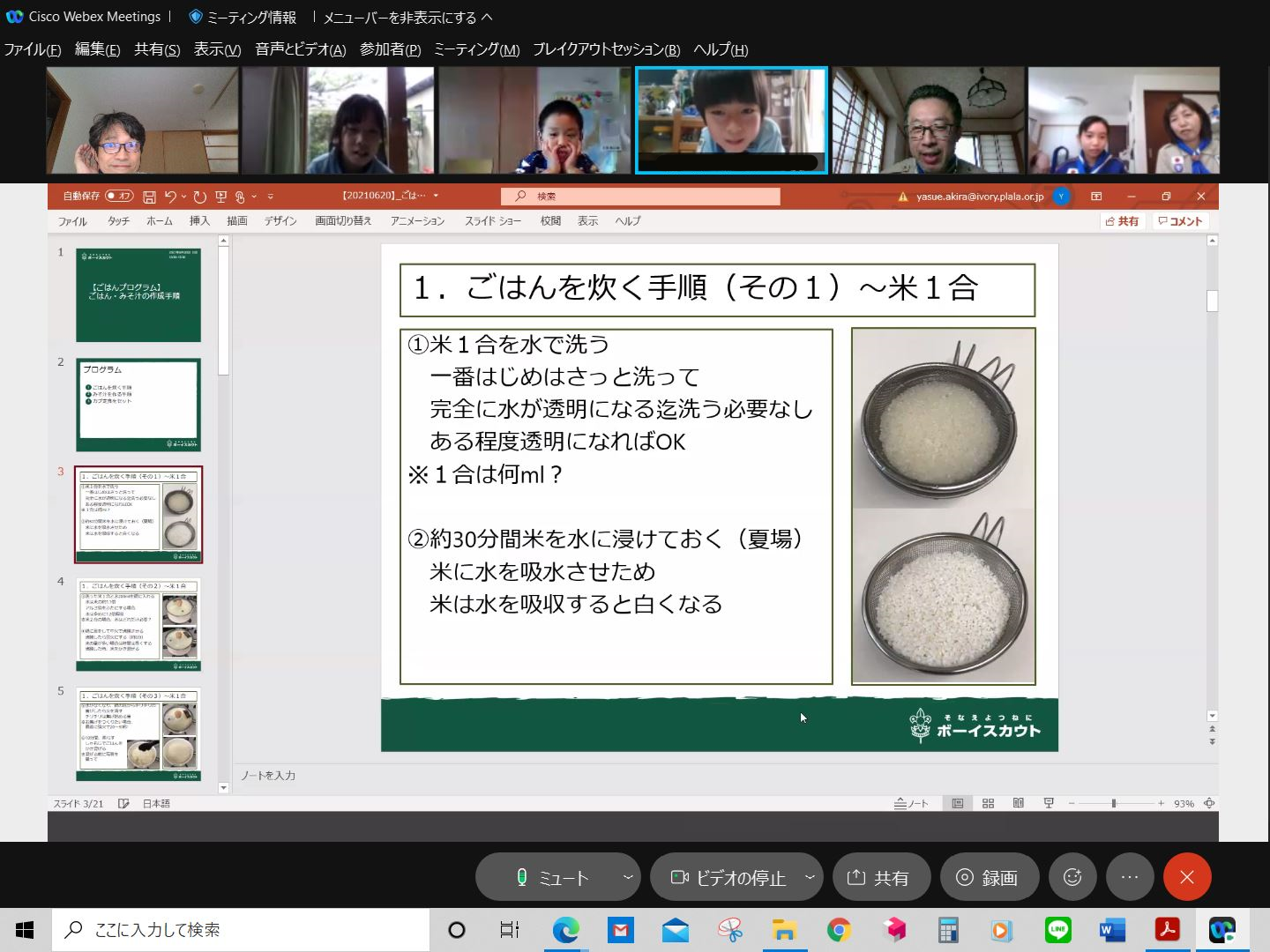Viewport: 1270px width, 952px height.
Task: Select slide 2 プログラム thumbnail
Action: [x=138, y=405]
